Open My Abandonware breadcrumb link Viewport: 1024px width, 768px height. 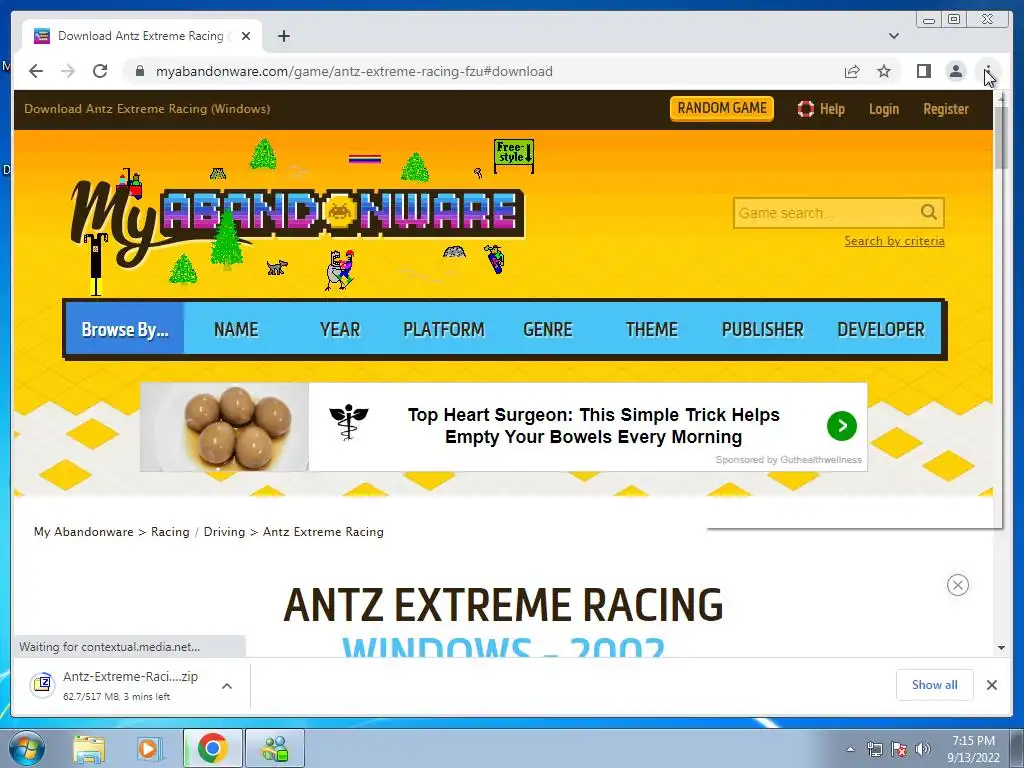coord(84,532)
